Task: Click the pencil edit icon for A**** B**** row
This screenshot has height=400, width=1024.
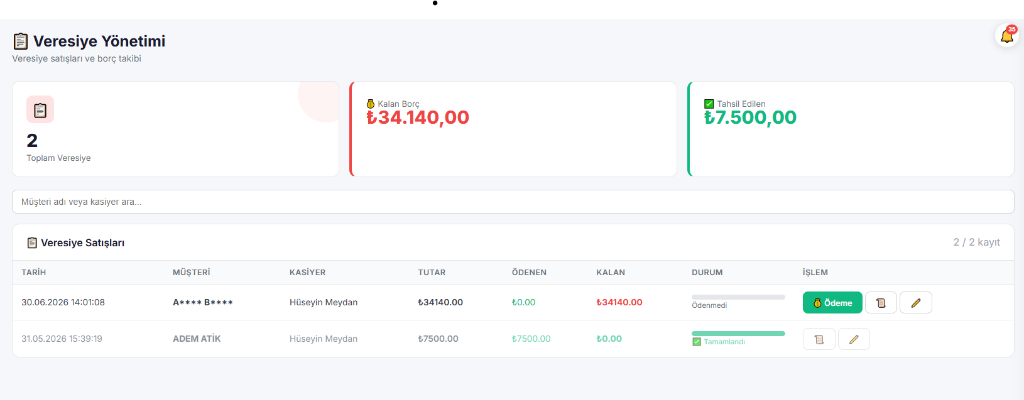Action: pos(916,303)
